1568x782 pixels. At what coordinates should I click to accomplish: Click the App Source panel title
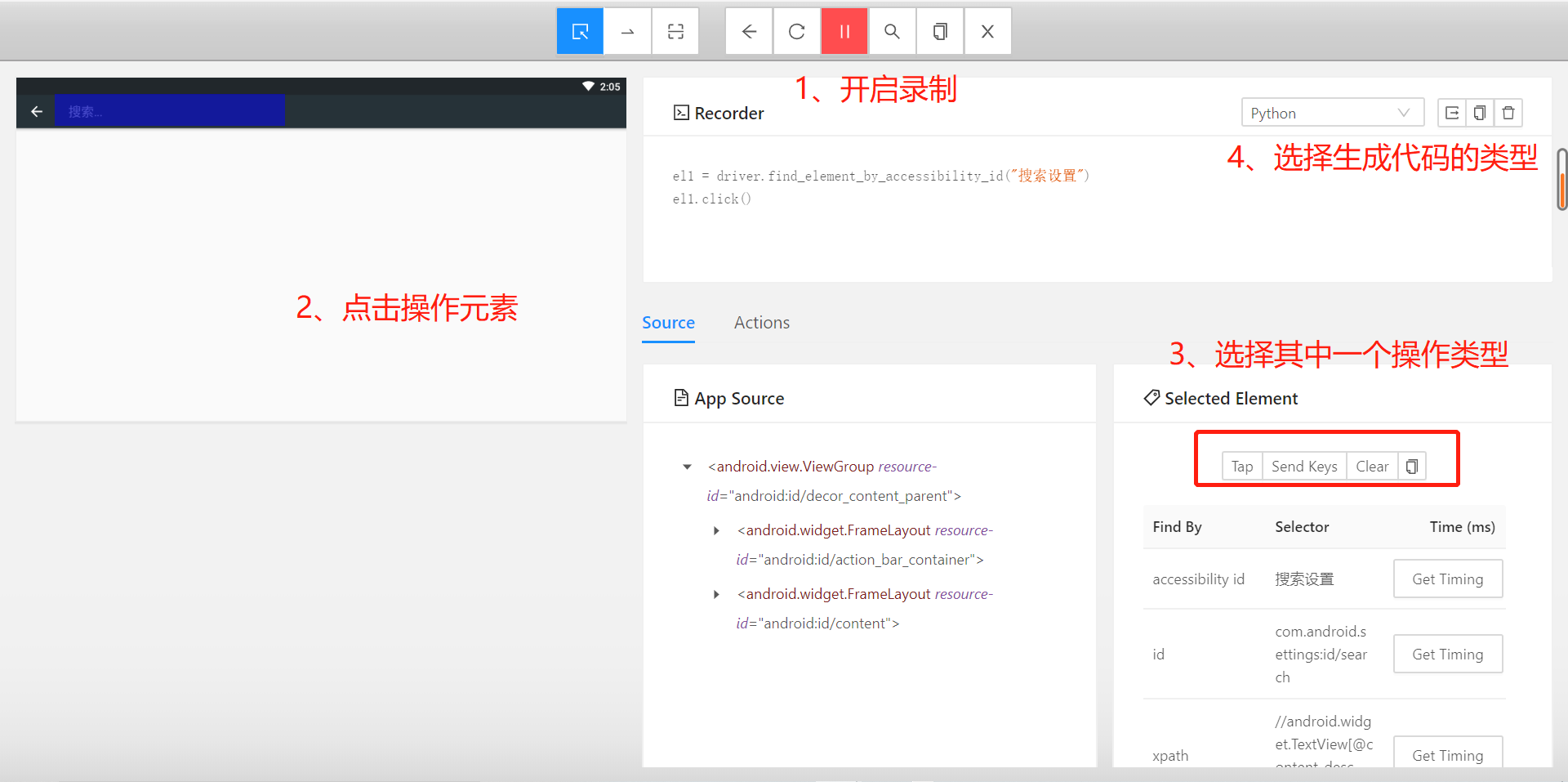pos(728,398)
